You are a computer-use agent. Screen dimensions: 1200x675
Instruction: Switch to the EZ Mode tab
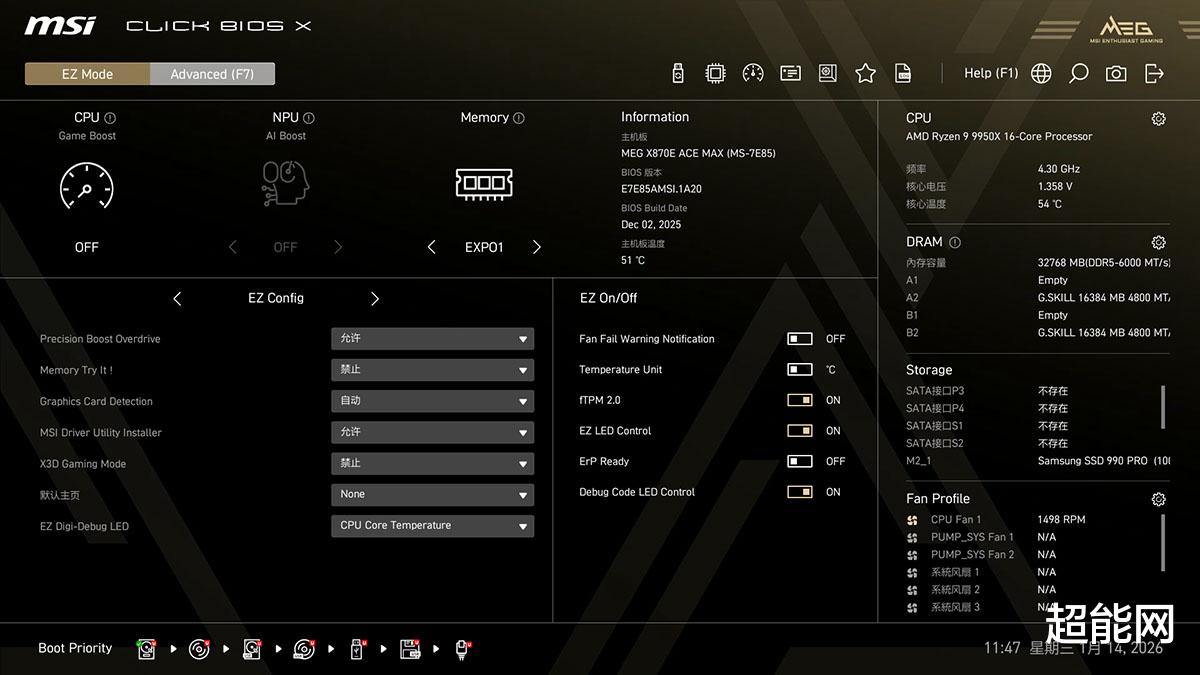tap(87, 74)
